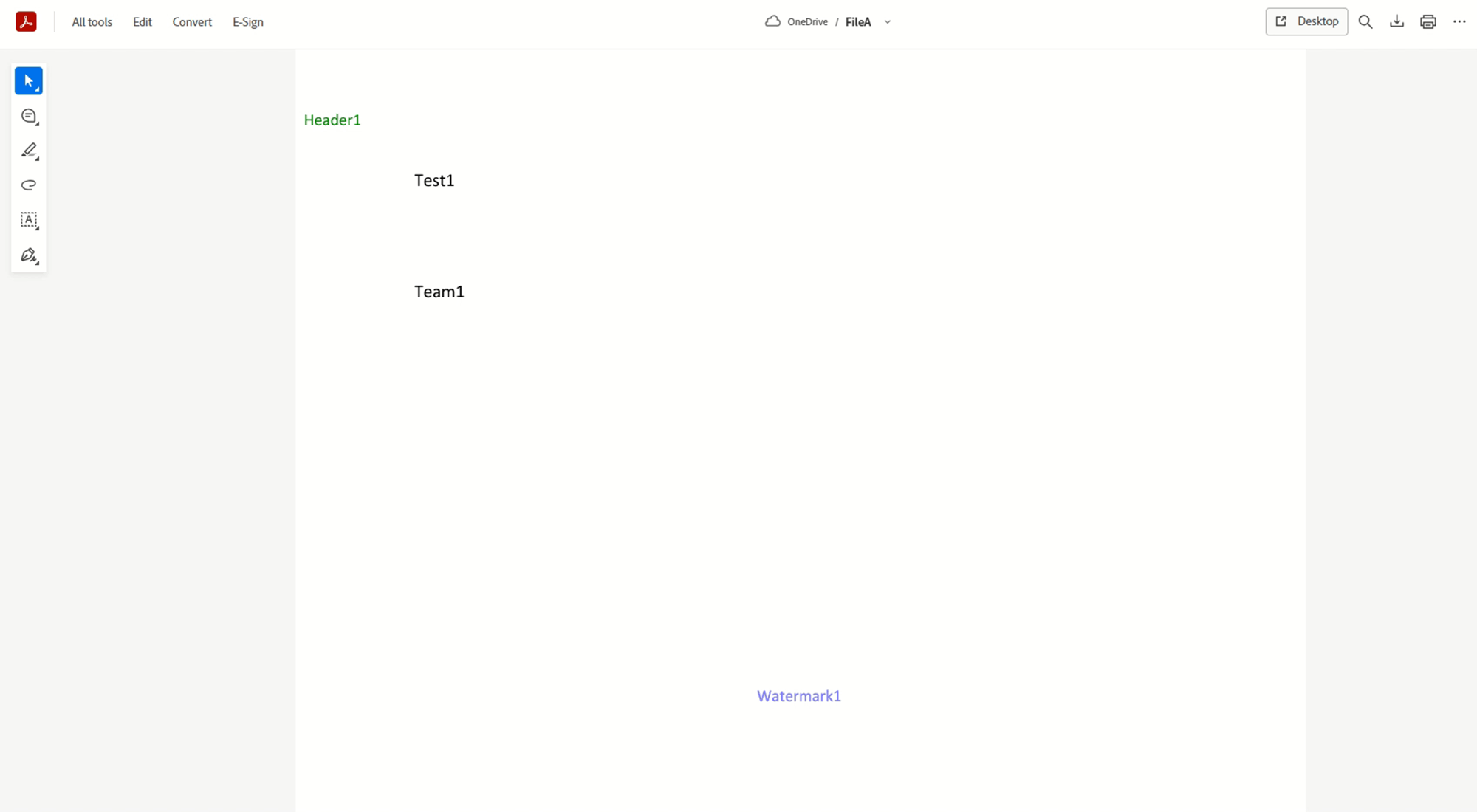
Task: Select the add comment tool
Action: pos(29,117)
